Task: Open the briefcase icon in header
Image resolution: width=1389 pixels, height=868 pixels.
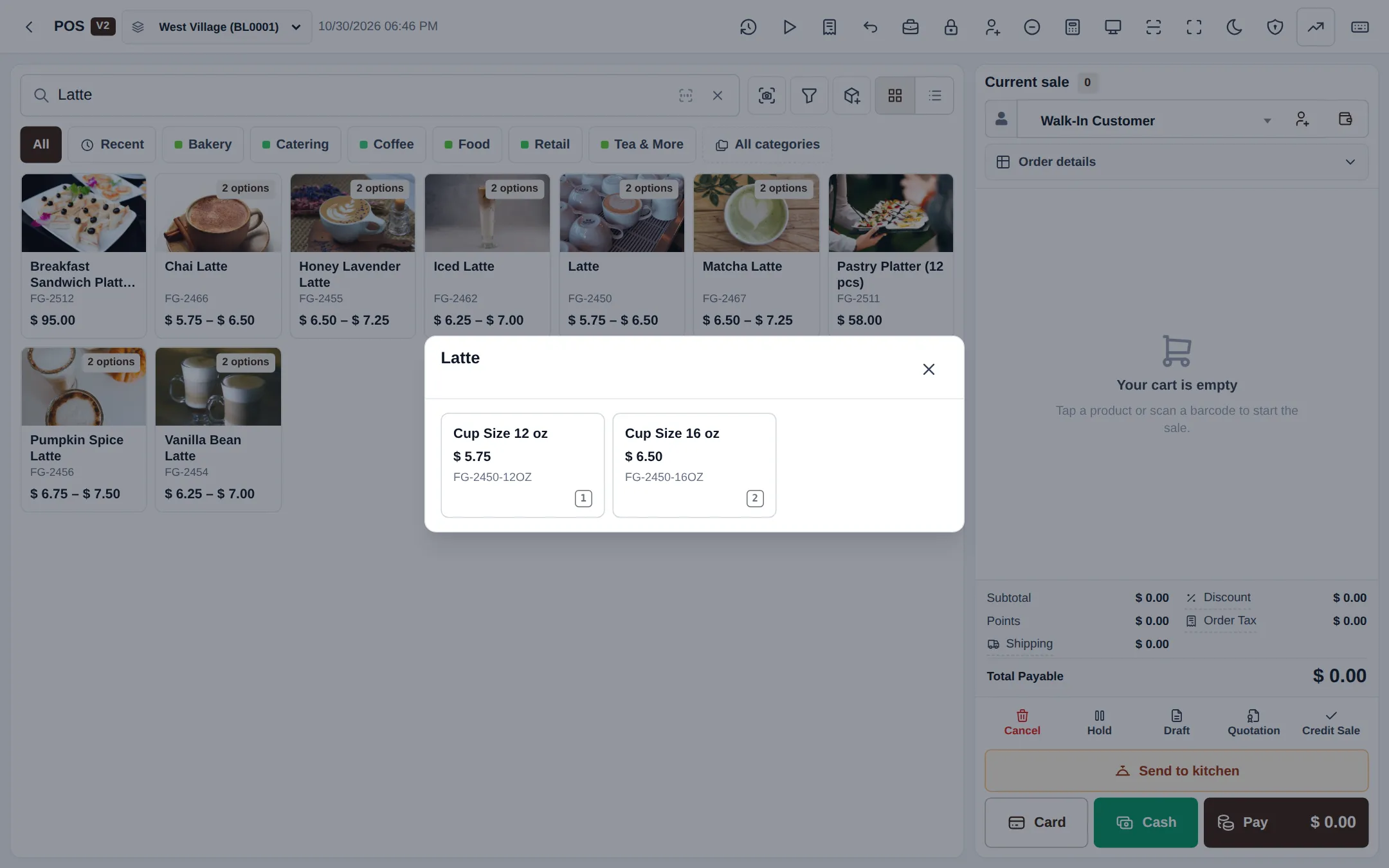Action: (x=911, y=27)
